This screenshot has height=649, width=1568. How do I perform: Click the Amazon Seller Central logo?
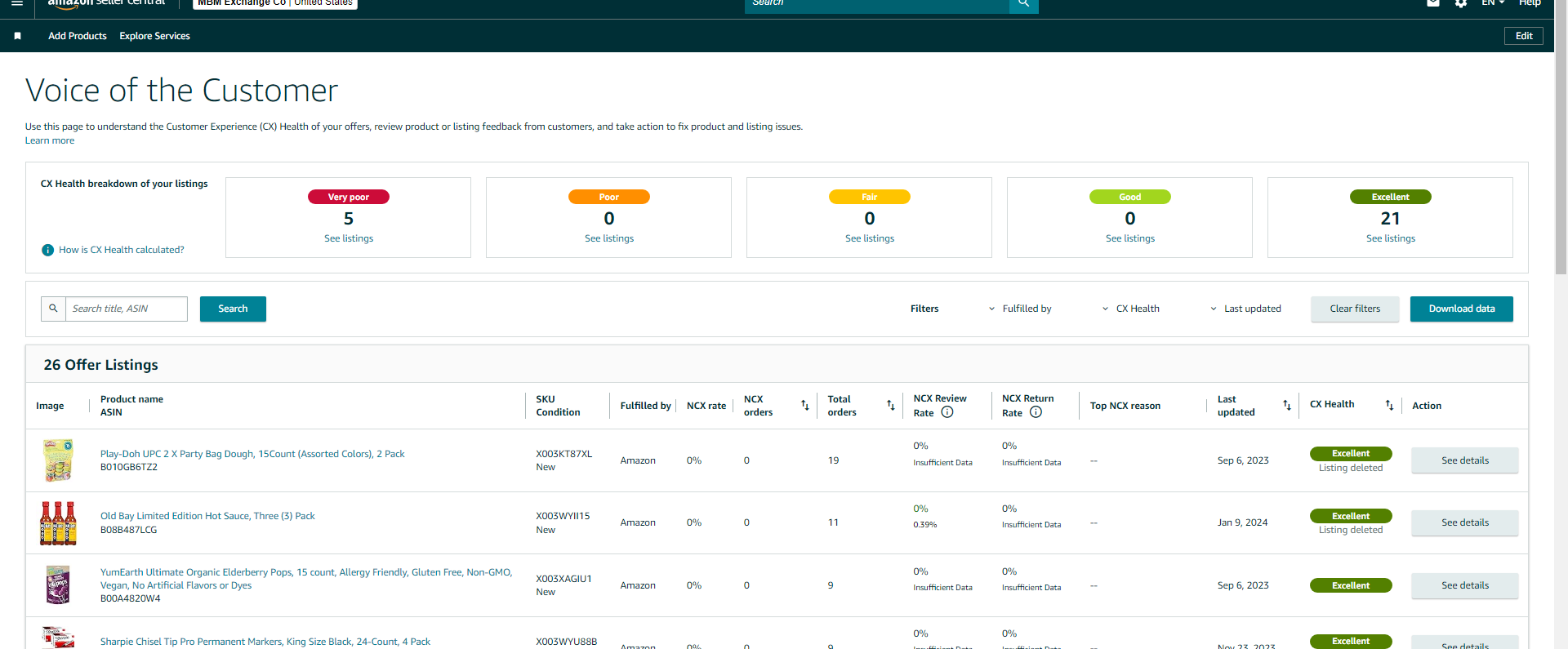click(x=106, y=3)
